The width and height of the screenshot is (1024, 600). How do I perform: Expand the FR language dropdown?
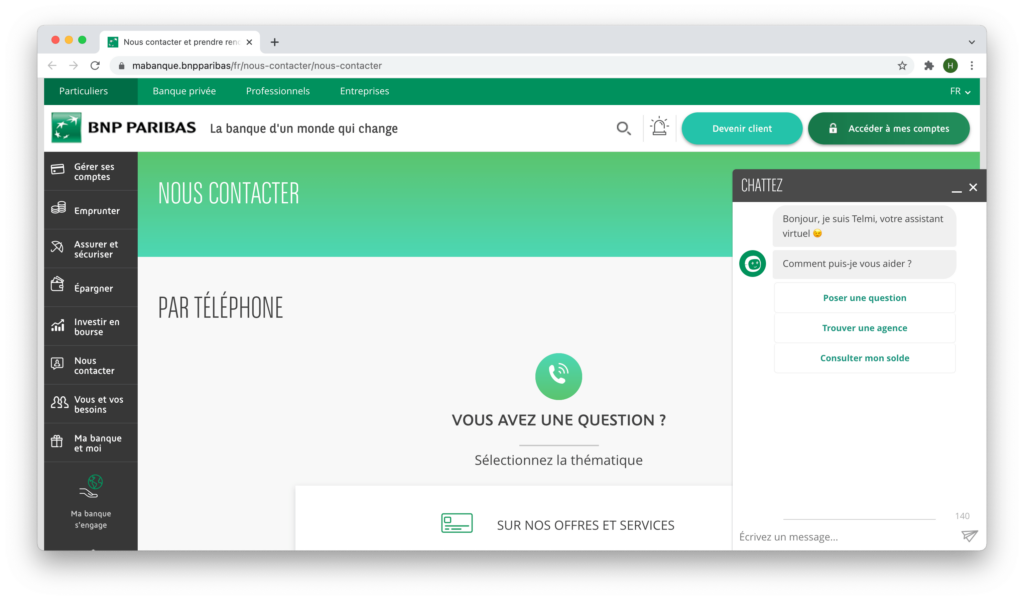(960, 91)
